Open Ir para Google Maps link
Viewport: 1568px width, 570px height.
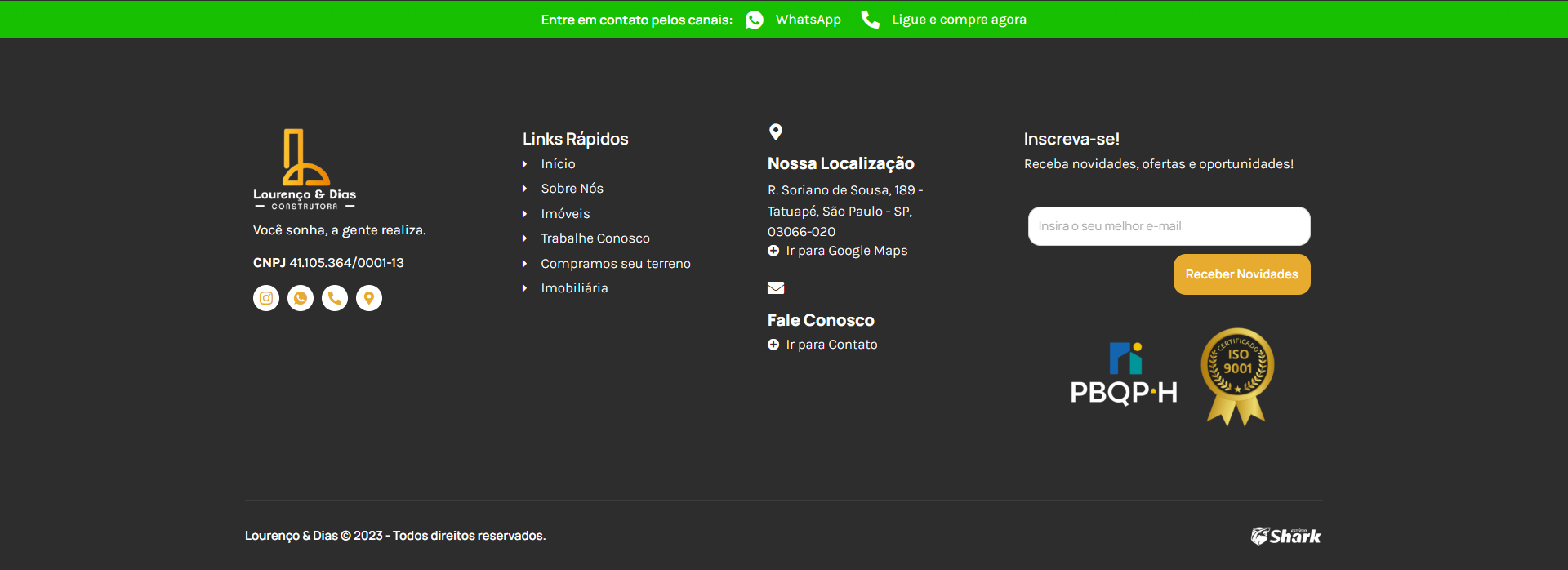(846, 251)
